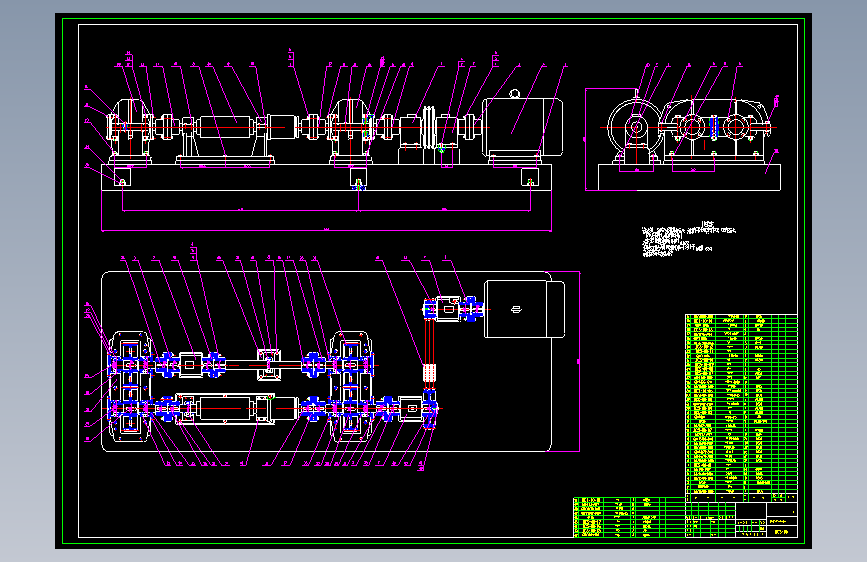
Task: Select the left gearbox in top plan view
Action: click(x=130, y=387)
